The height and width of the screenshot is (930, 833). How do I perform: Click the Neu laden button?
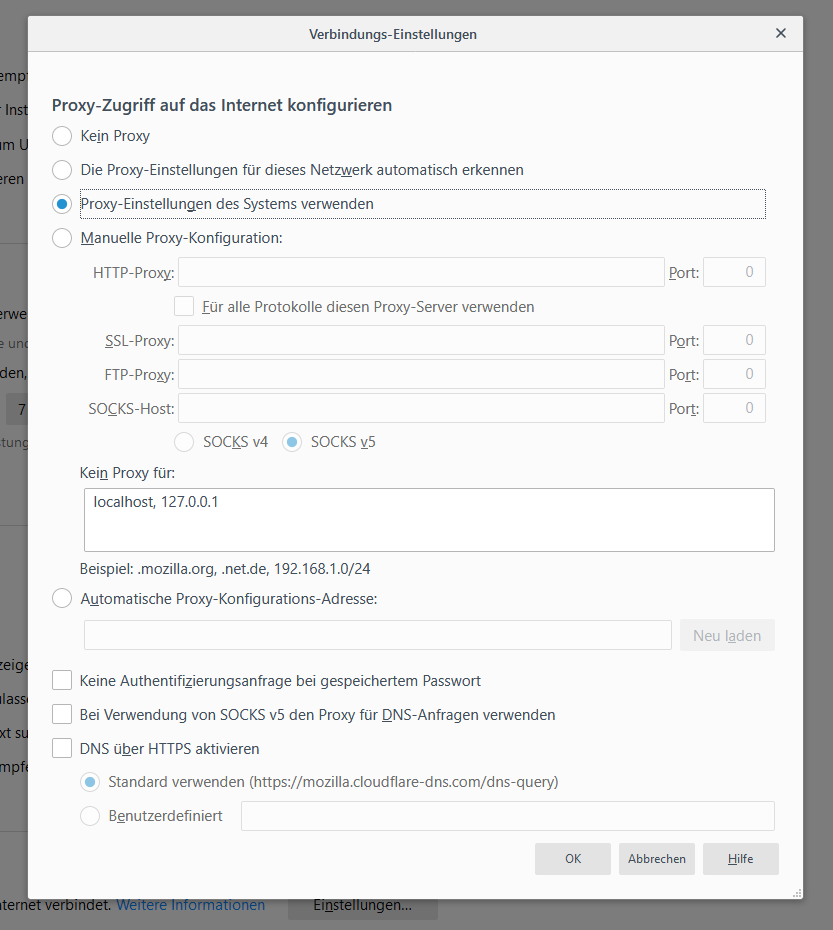[727, 636]
